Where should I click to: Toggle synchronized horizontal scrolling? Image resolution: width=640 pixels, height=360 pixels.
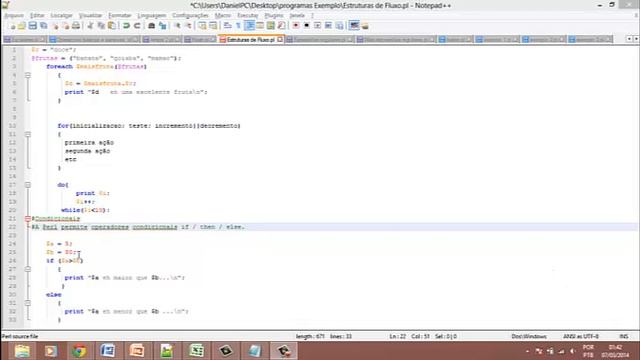pos(213,26)
